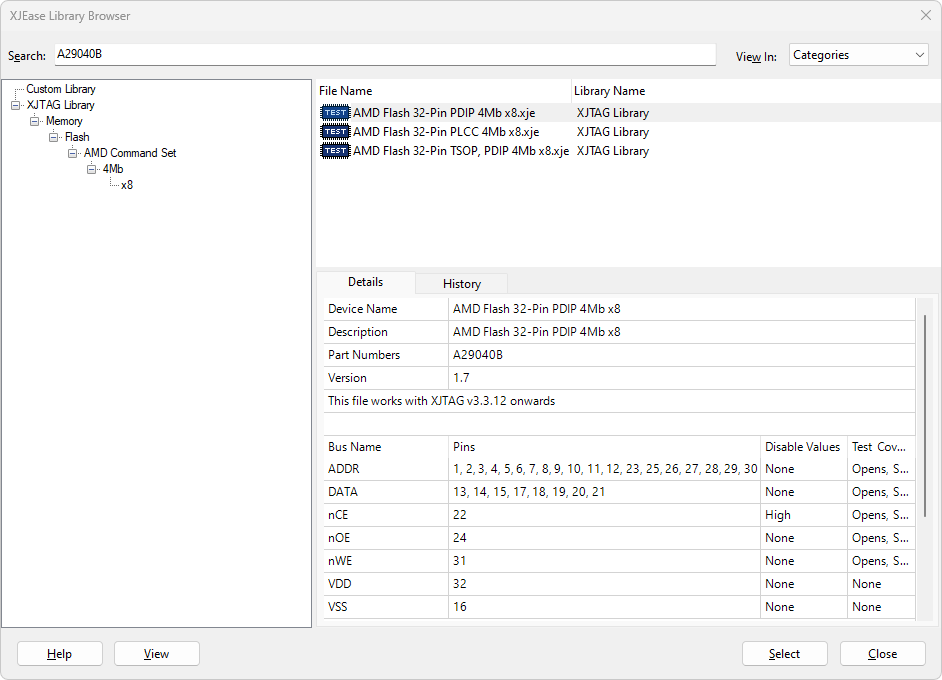942x680 pixels.
Task: Click the TEST icon for TSOP, PDIP file
Action: coord(335,151)
